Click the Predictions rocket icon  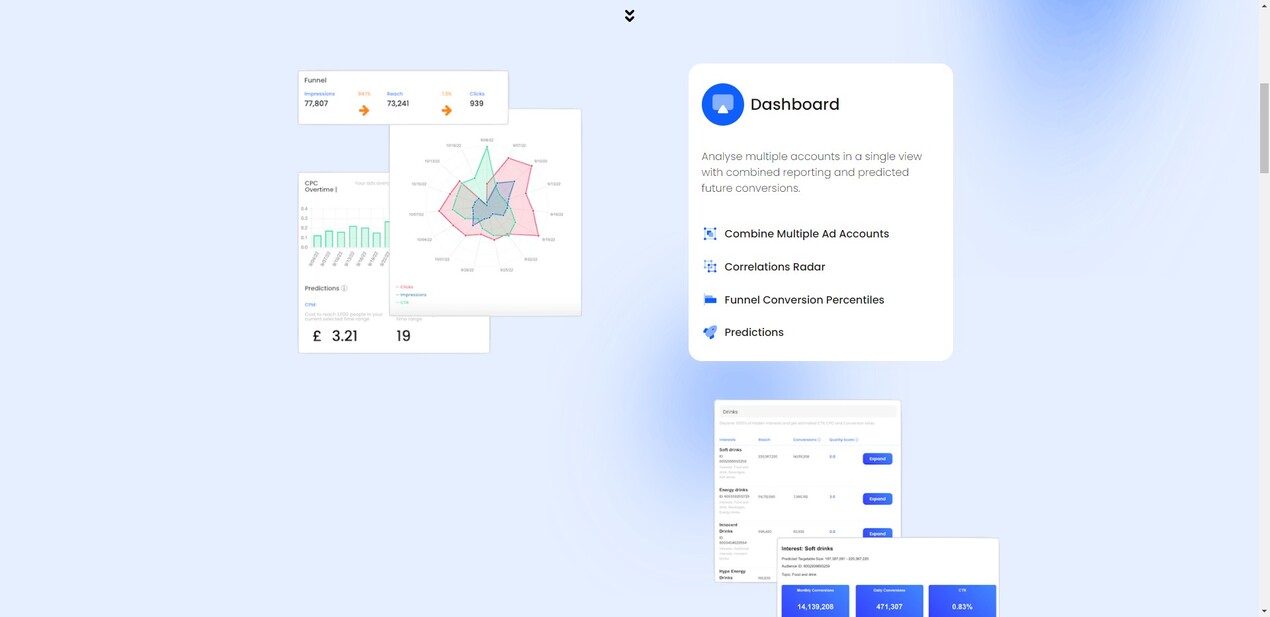click(x=710, y=332)
